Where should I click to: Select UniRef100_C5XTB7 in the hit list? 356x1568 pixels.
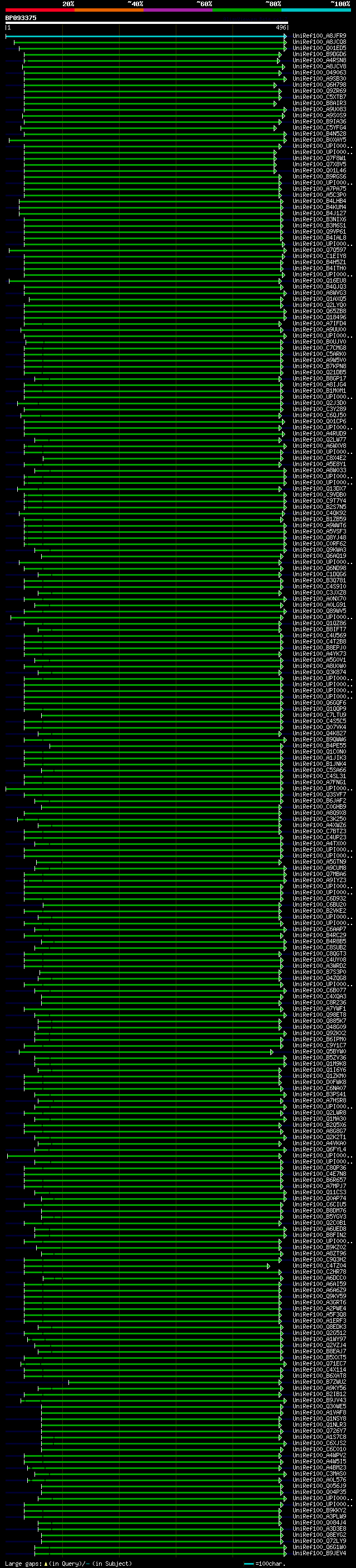[x=319, y=97]
